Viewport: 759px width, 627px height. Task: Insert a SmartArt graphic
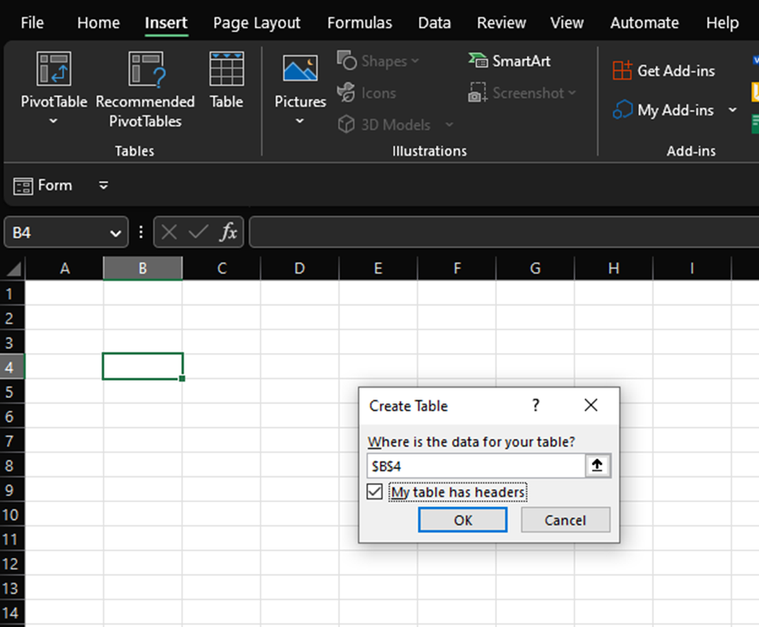coord(510,61)
